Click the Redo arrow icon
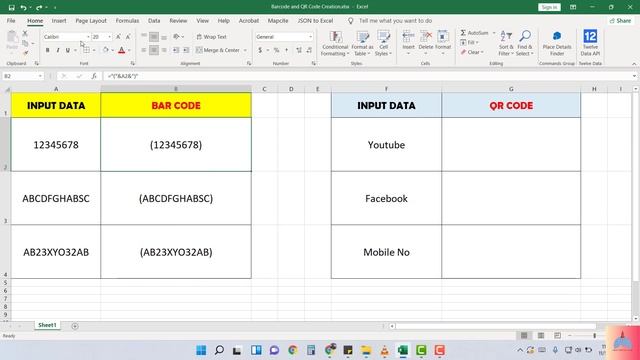Viewport: 640px width, 360px height. (39, 7)
